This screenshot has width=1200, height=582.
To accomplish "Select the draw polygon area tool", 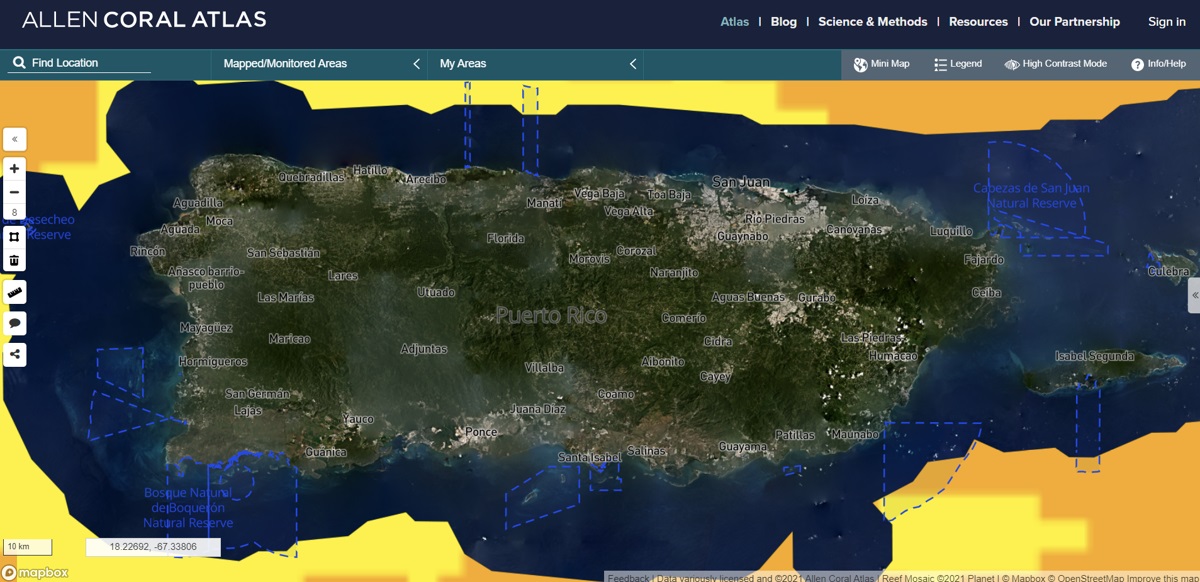I will 14,237.
